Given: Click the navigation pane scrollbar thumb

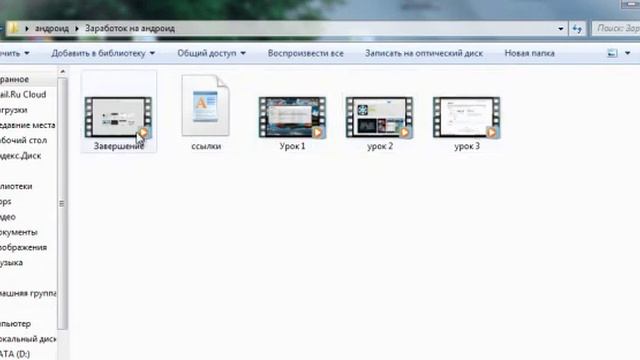Looking at the screenshot, I should (62, 203).
